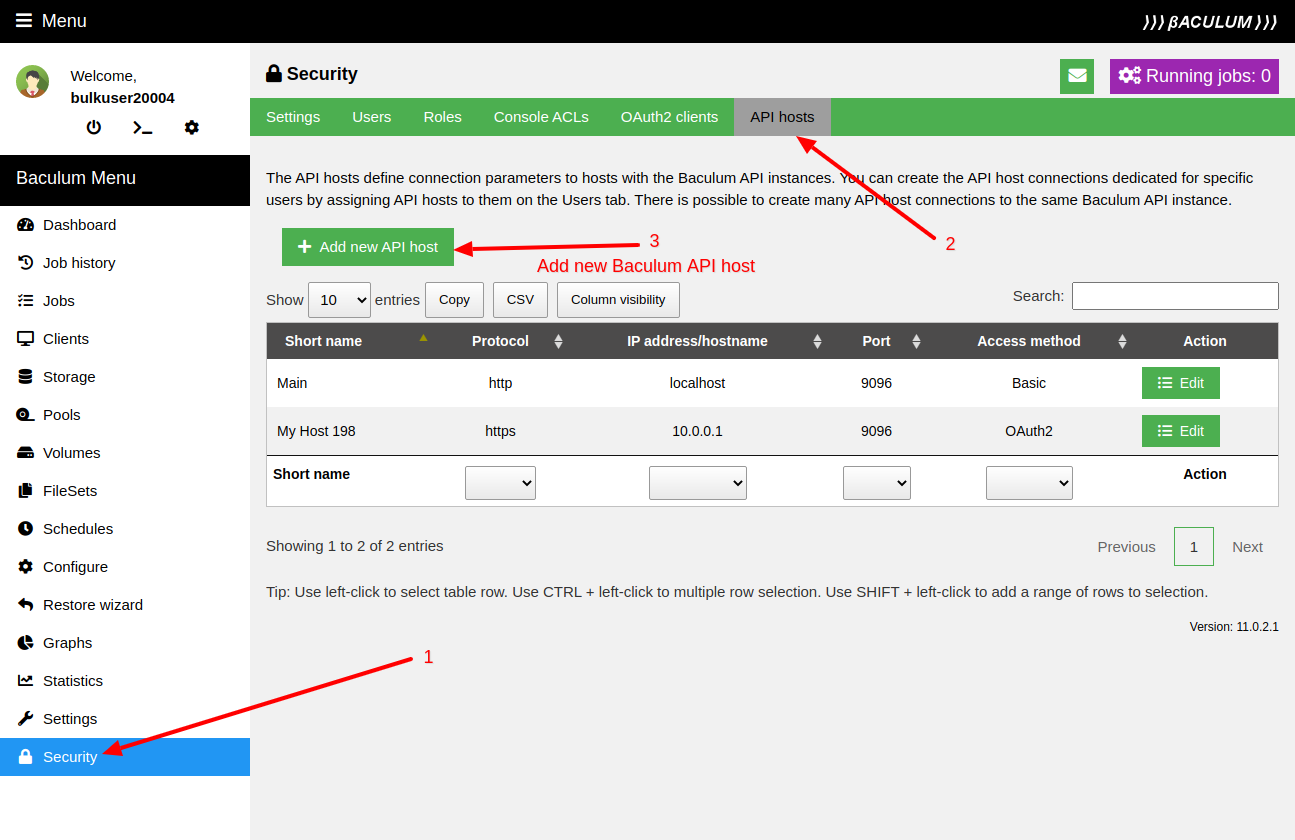Click the 'OAuth2' access method cell

[x=1029, y=431]
